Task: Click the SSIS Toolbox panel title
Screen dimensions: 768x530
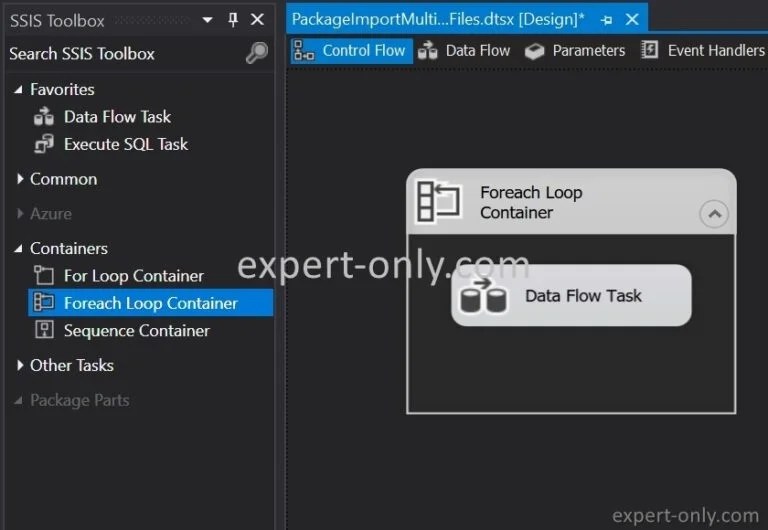Action: coord(57,21)
